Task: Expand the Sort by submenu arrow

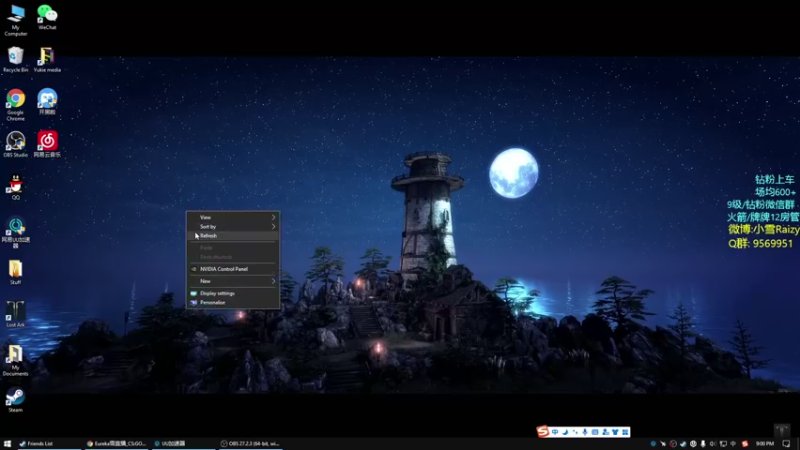Action: (x=273, y=227)
